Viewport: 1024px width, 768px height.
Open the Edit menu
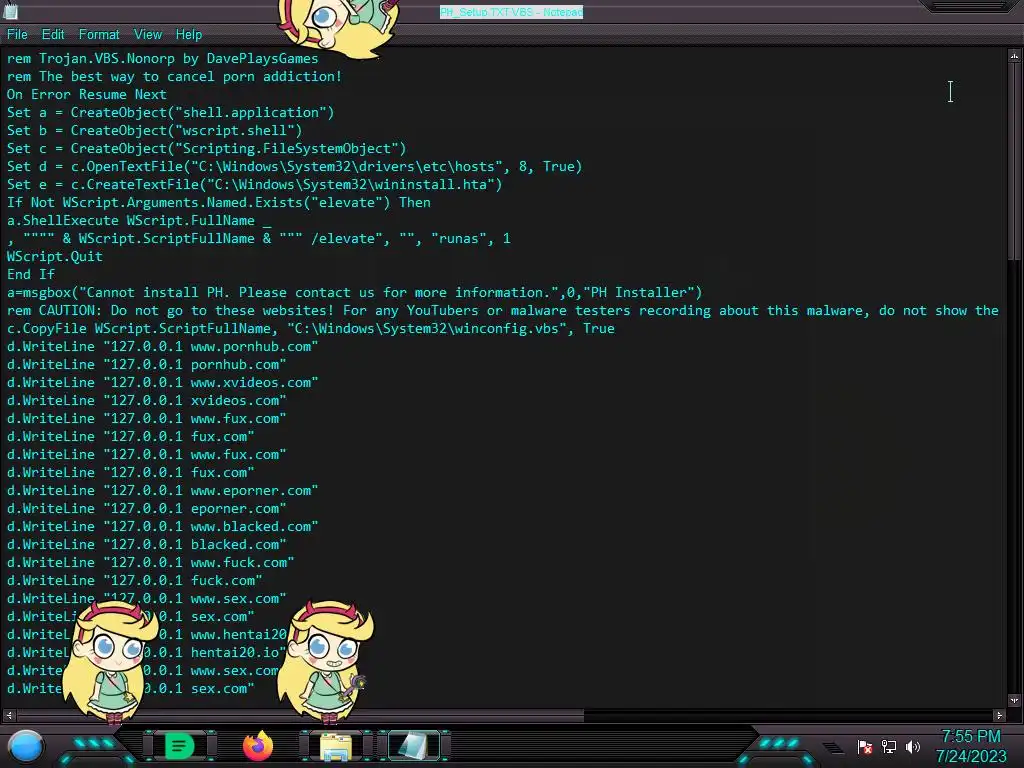click(x=53, y=35)
